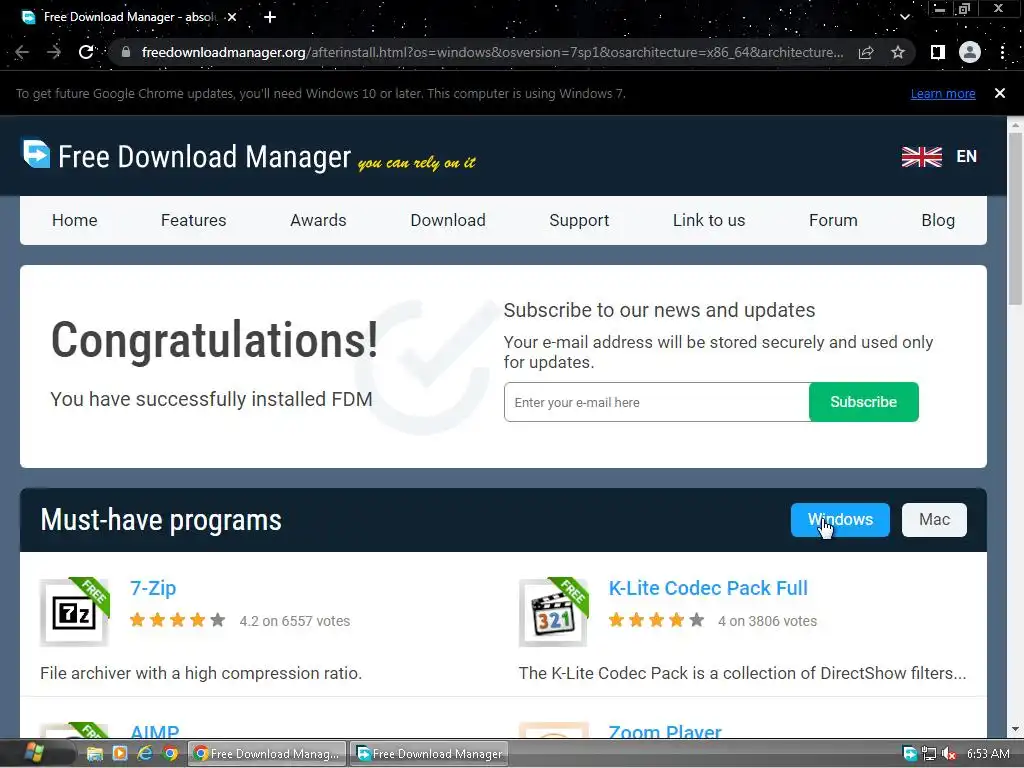Reload the page with the refresh icon
The height and width of the screenshot is (768, 1024).
[86, 52]
